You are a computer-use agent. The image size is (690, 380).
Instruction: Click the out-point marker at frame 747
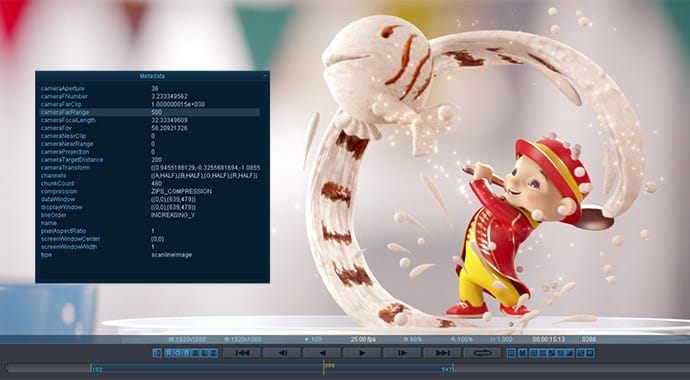coord(452,368)
